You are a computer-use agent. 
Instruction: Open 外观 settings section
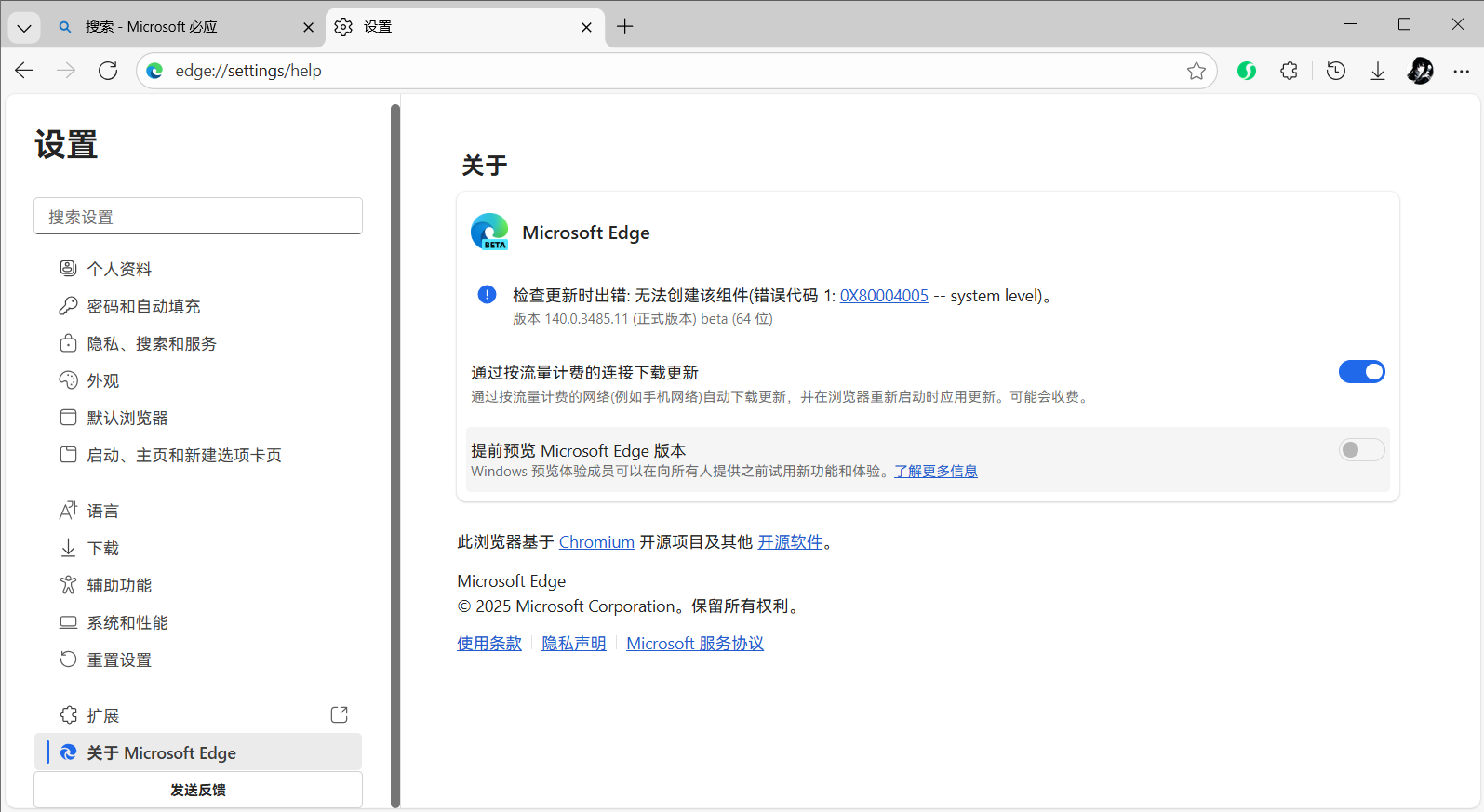[198, 380]
